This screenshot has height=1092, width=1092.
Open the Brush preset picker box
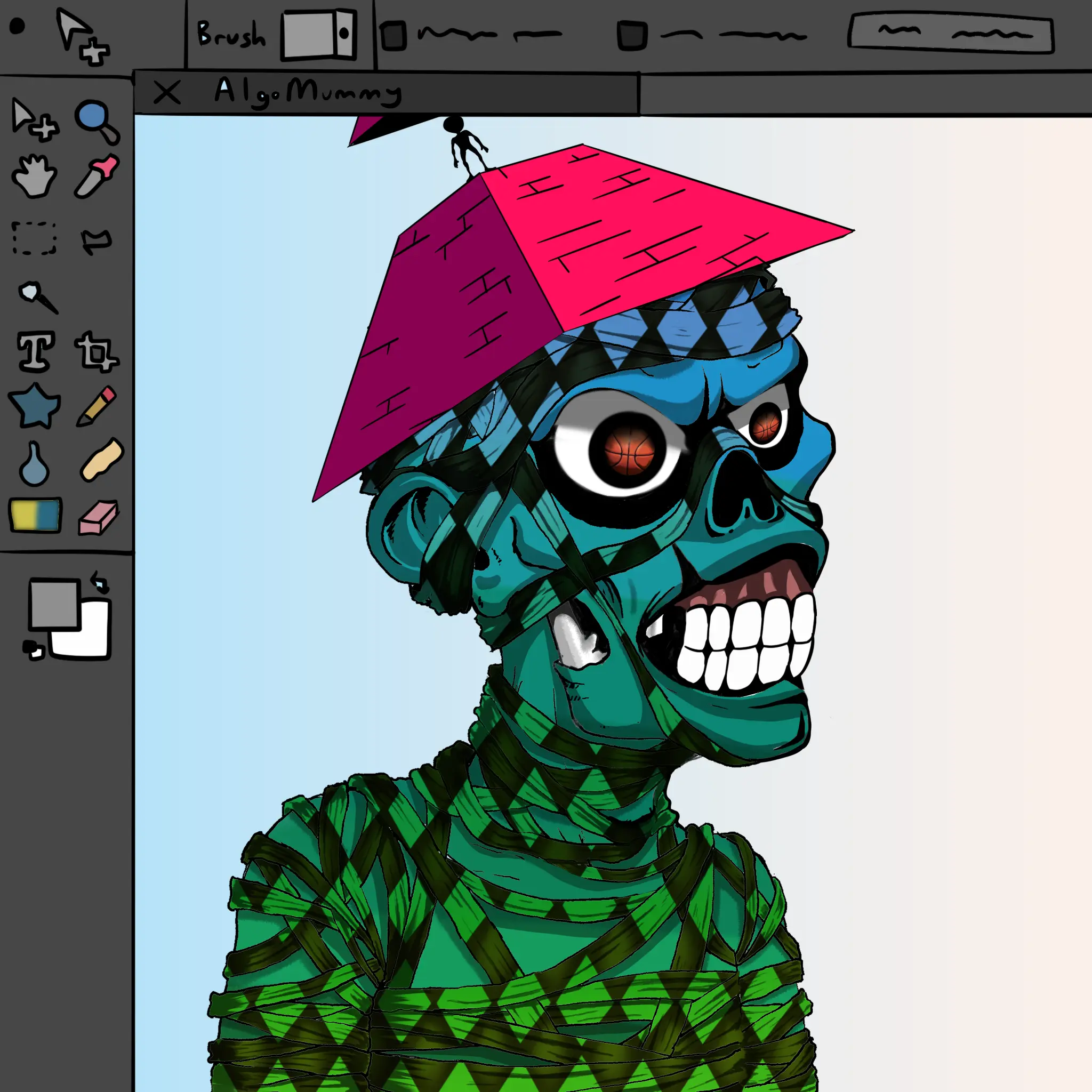point(319,34)
